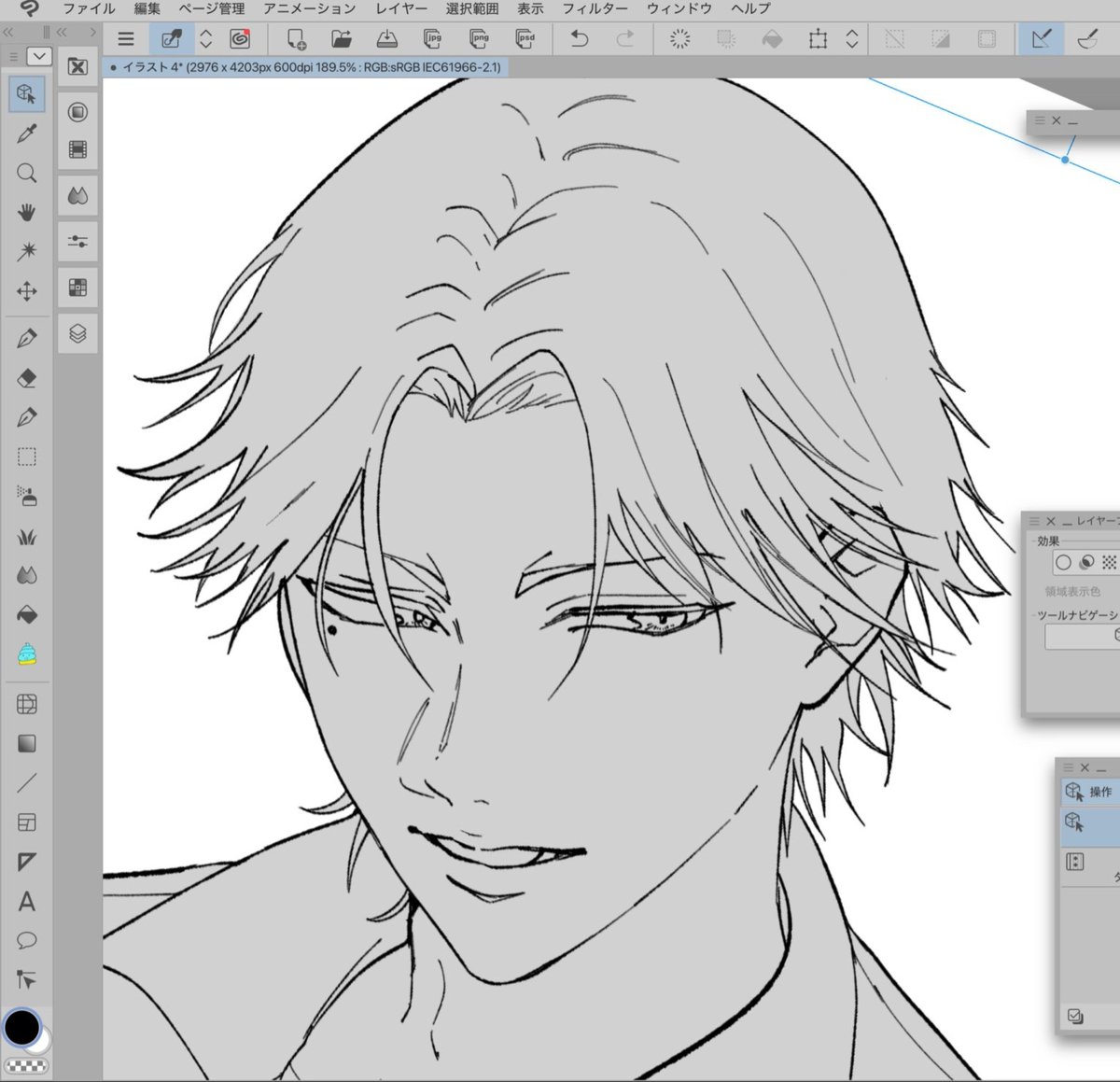
Task: Open the 選択範囲 menu
Action: tap(472, 8)
